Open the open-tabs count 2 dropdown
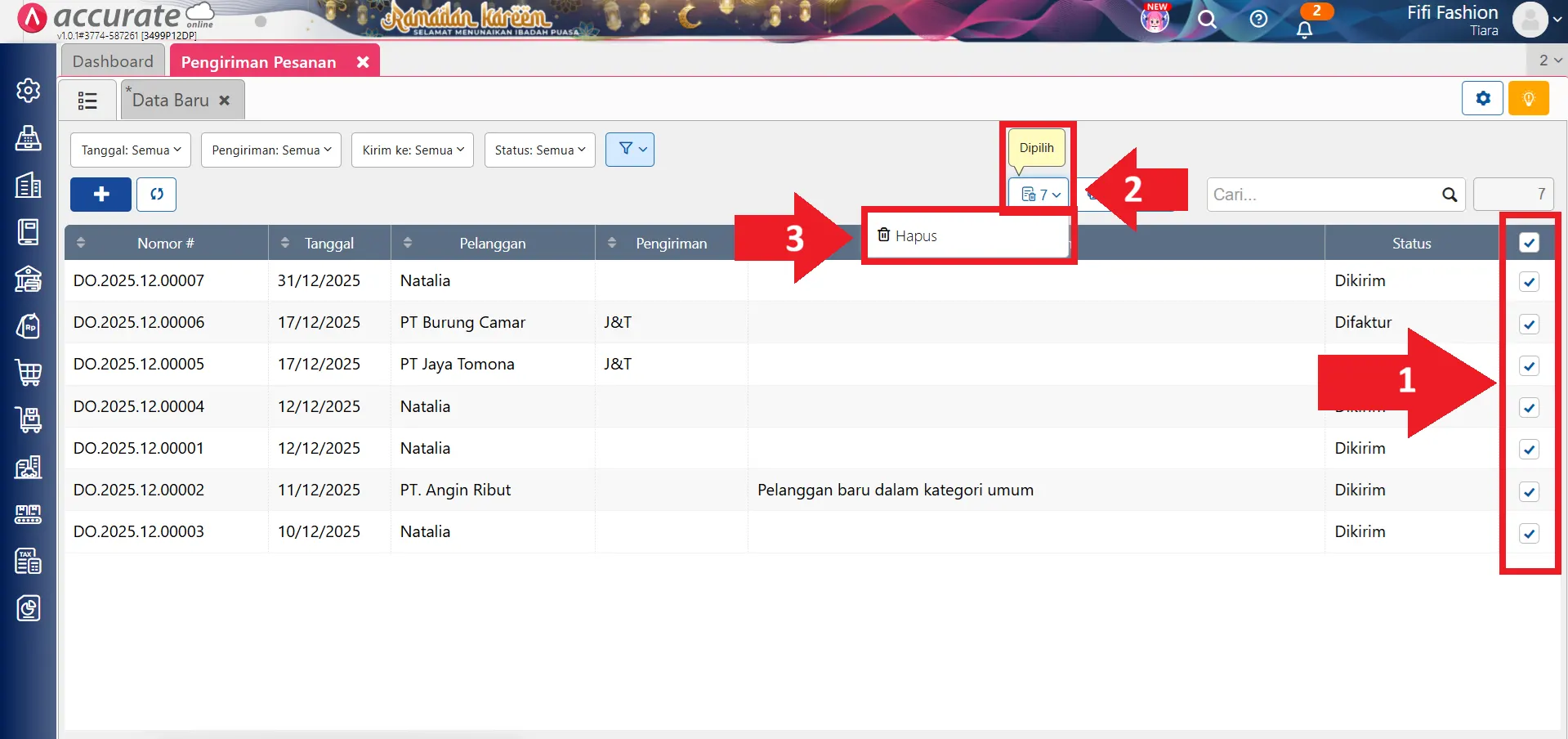1568x739 pixels. pyautogui.click(x=1548, y=60)
